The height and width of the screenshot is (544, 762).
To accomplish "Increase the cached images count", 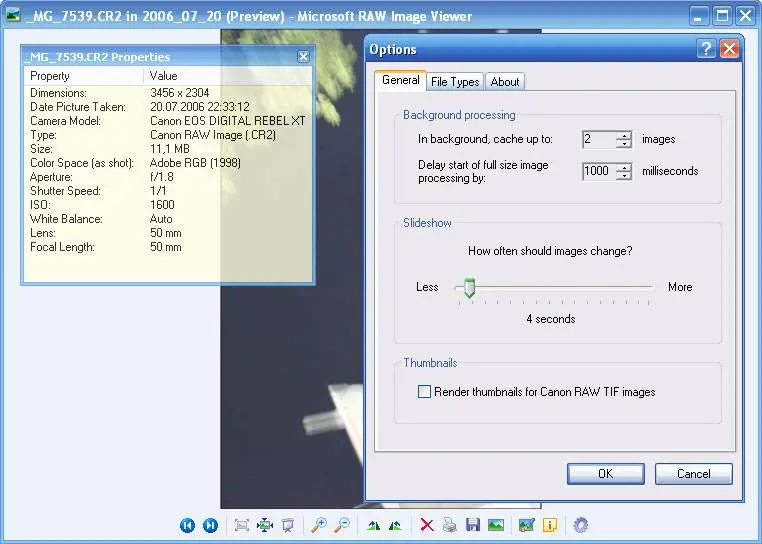I will [623, 136].
